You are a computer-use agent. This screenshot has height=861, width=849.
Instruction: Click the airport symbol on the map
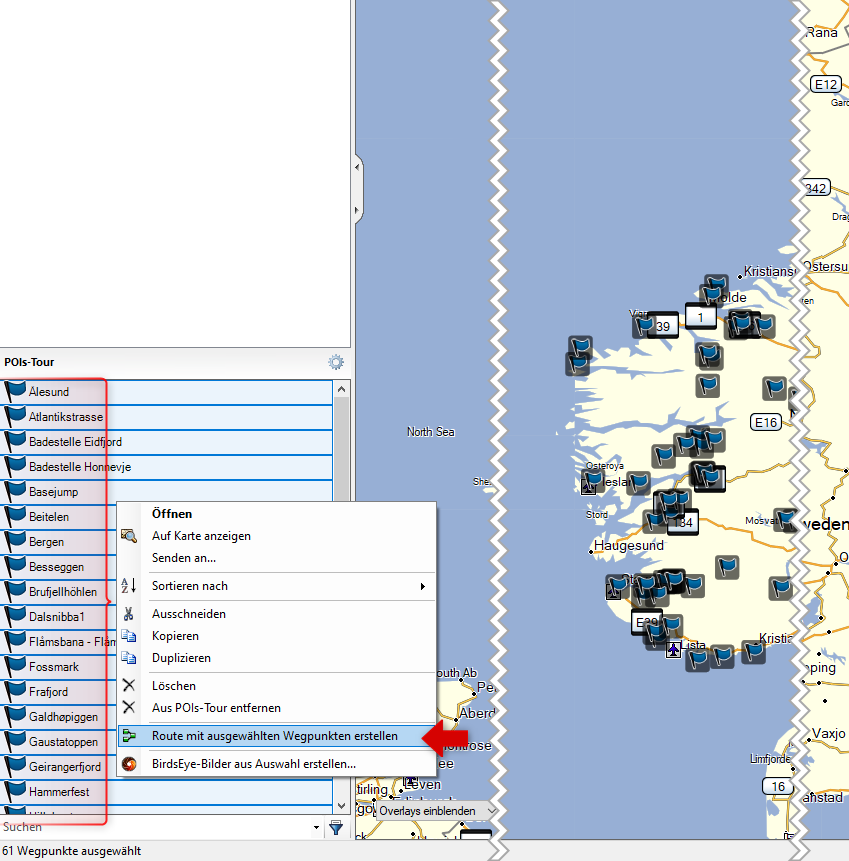673,650
